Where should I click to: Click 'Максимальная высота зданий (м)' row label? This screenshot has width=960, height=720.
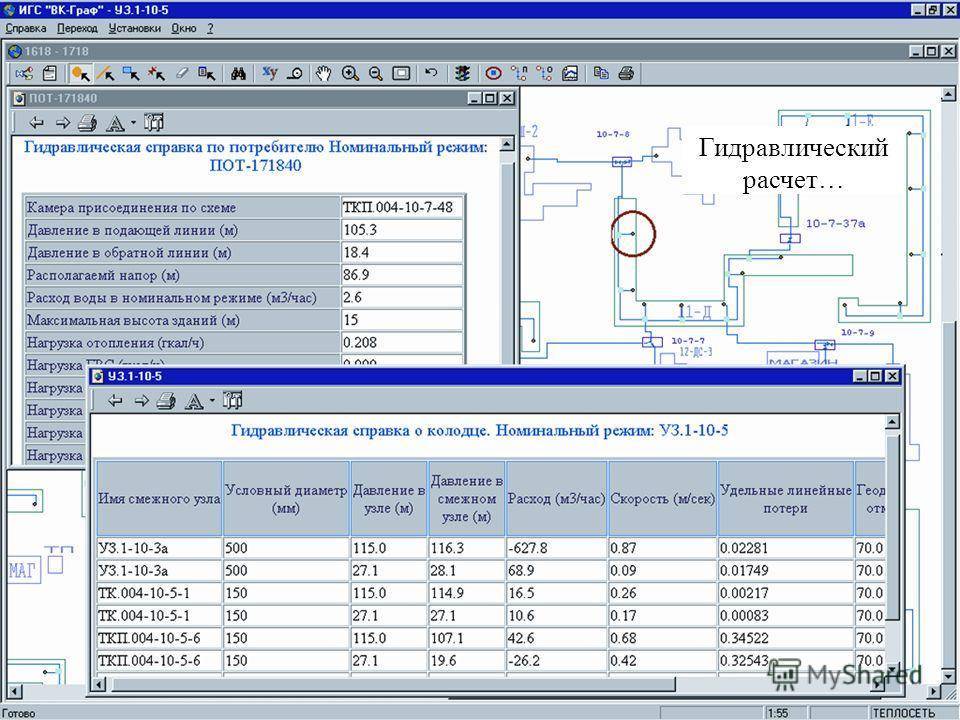(x=133, y=320)
